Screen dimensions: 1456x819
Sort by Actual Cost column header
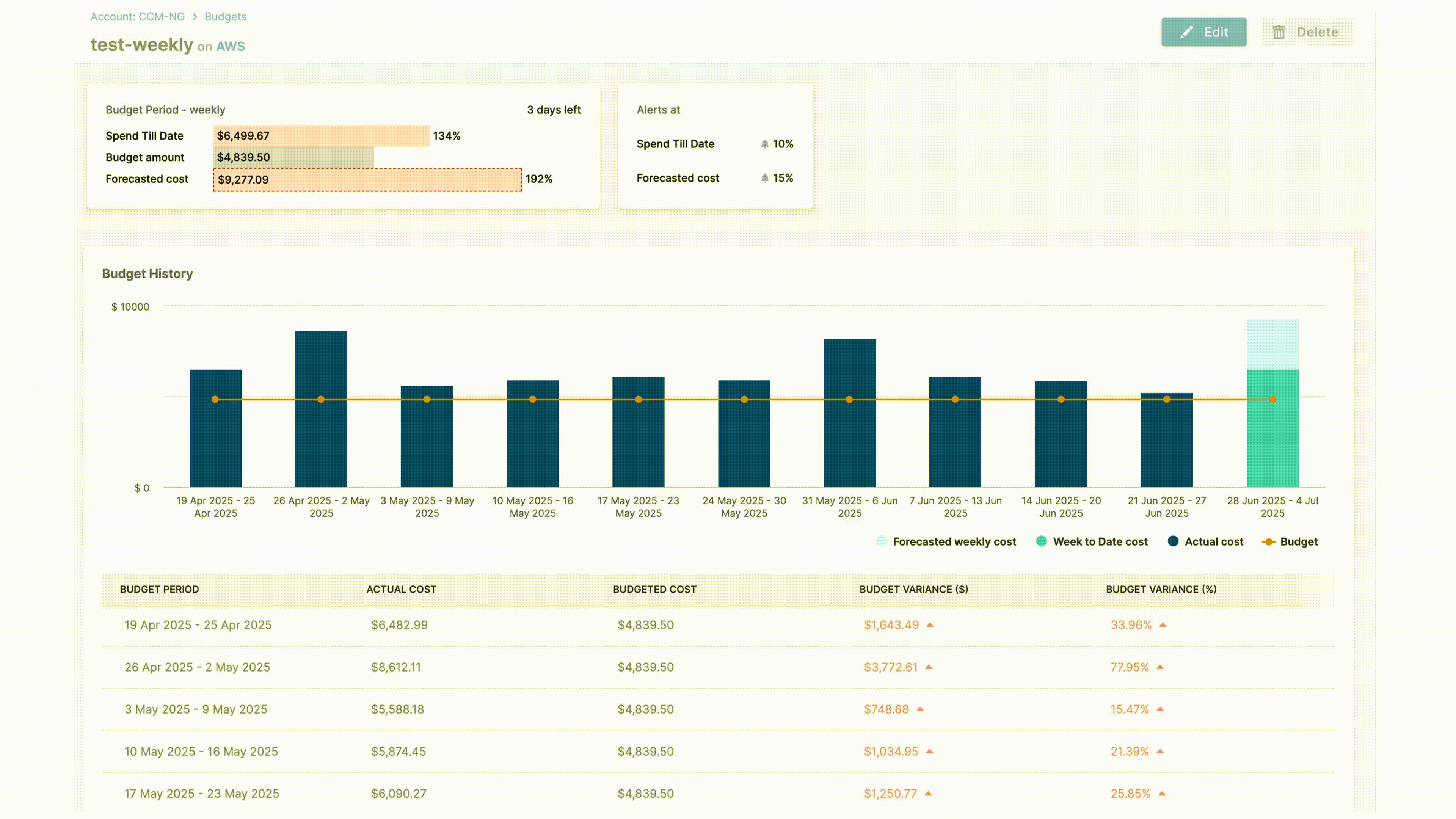(x=401, y=590)
